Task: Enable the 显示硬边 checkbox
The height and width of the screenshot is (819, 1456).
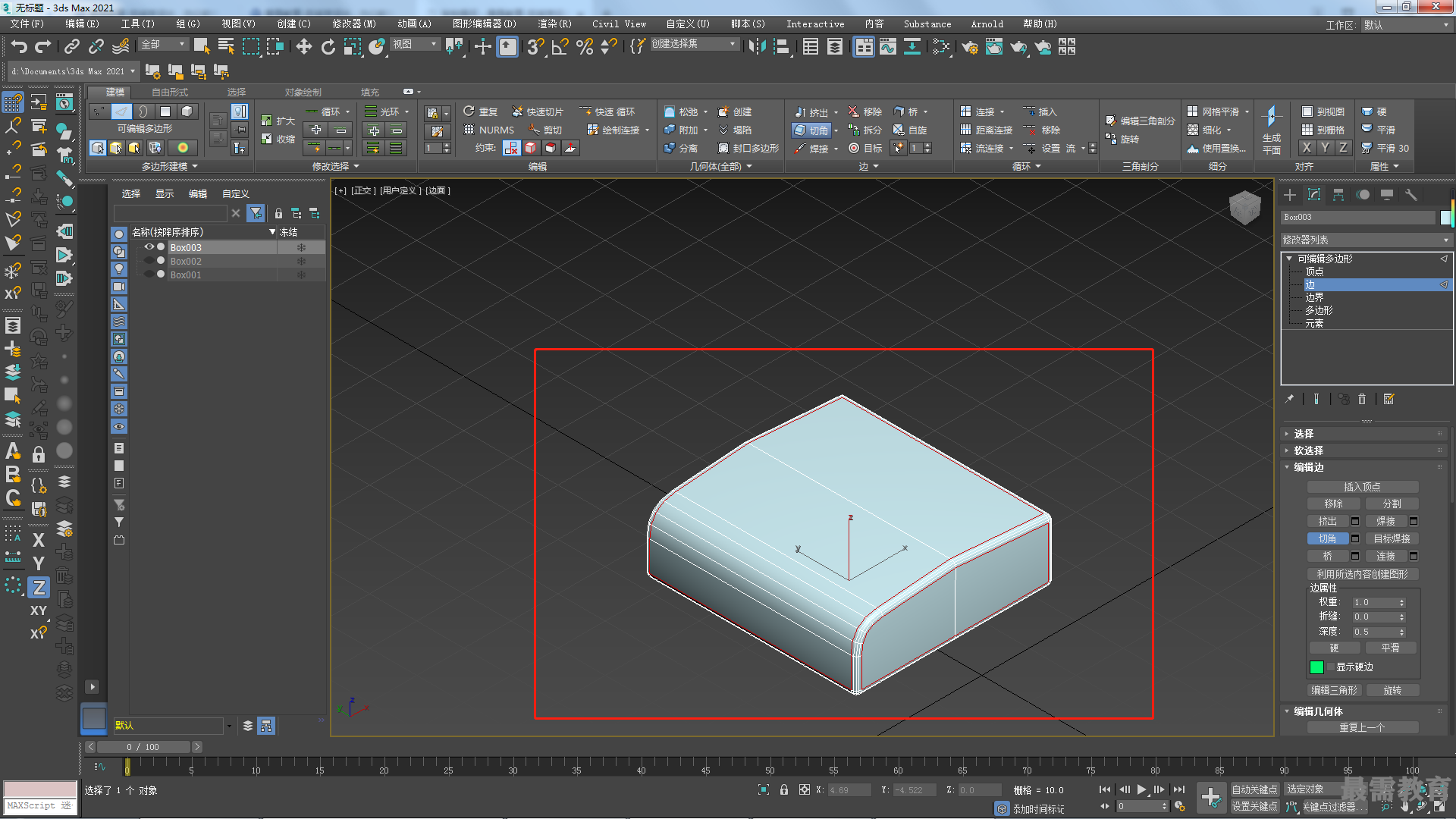Action: pos(1331,667)
